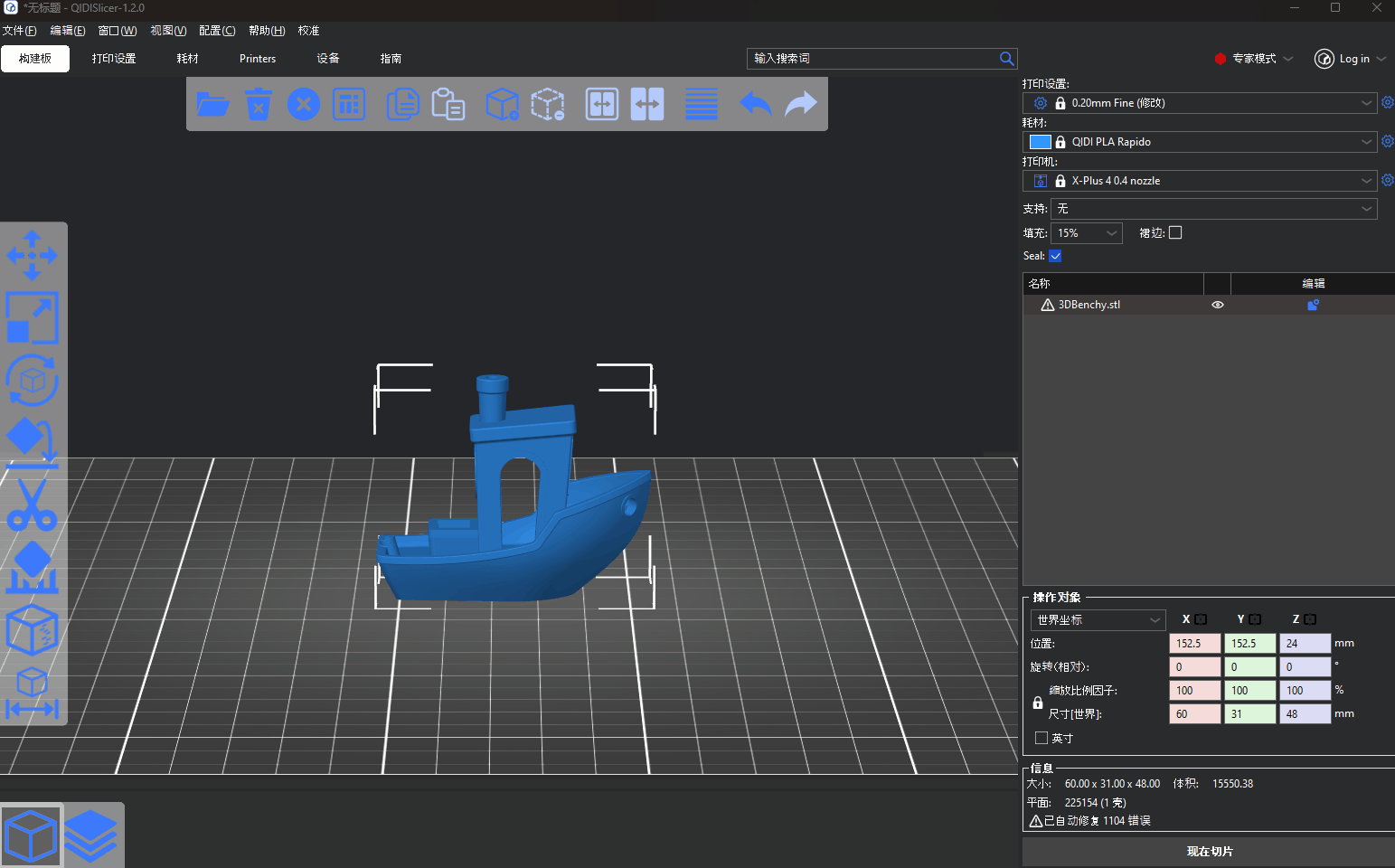
Task: Switch to 3D editor view cube icon
Action: pyautogui.click(x=31, y=835)
